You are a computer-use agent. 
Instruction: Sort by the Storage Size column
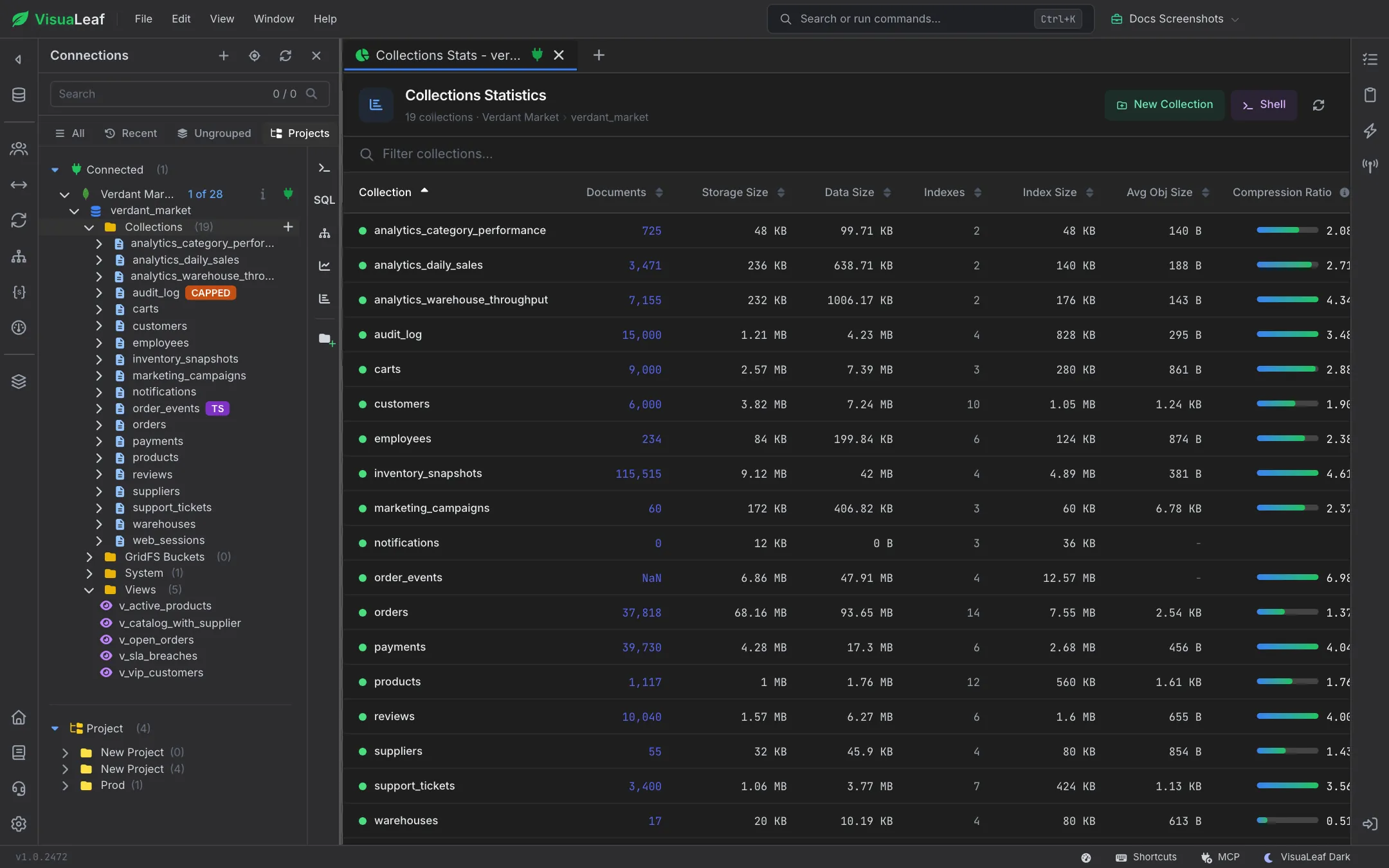click(743, 192)
